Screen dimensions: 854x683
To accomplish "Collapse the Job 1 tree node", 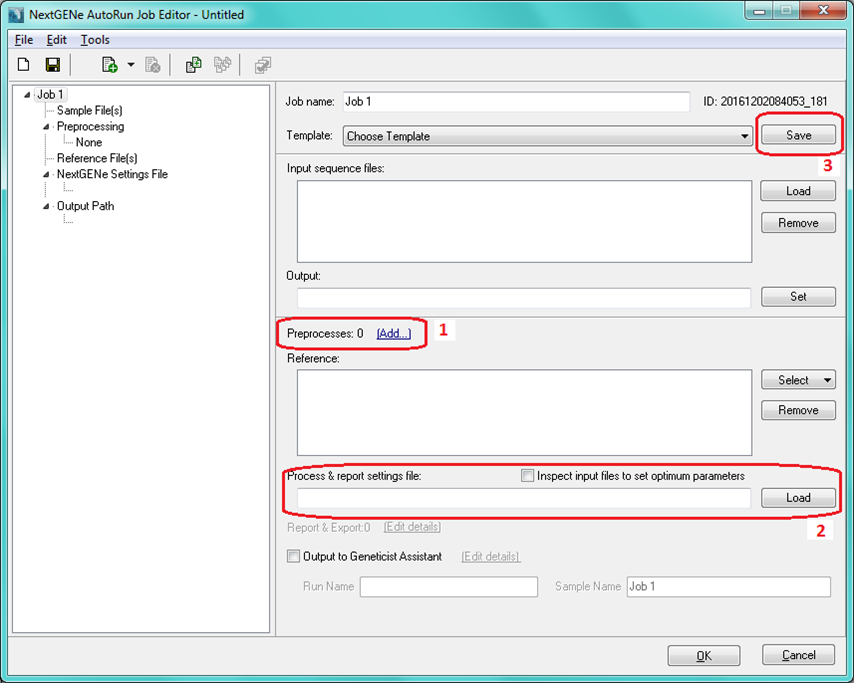I will click(x=27, y=95).
